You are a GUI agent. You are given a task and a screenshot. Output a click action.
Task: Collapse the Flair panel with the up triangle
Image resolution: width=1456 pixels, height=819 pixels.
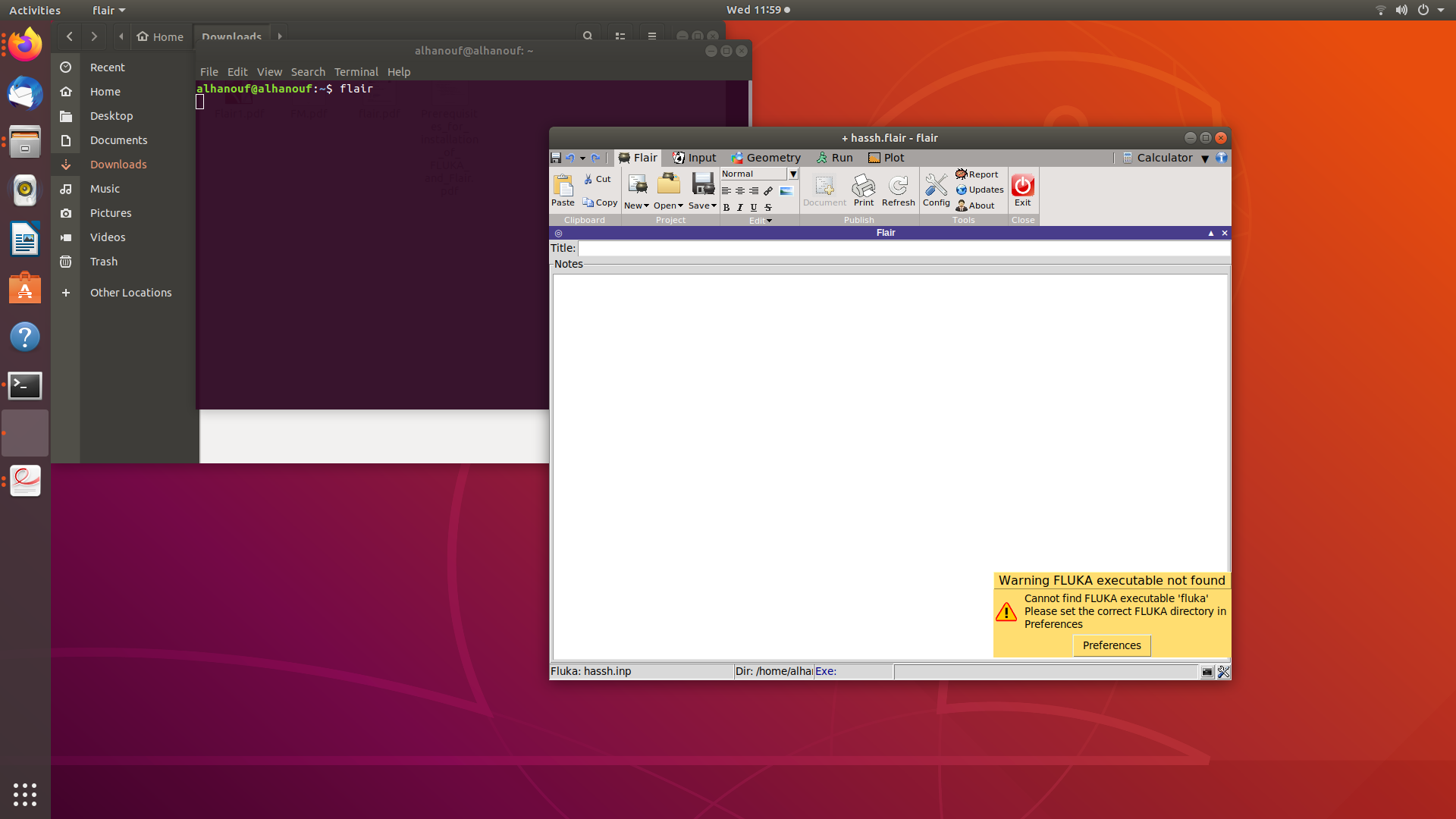tap(1211, 234)
